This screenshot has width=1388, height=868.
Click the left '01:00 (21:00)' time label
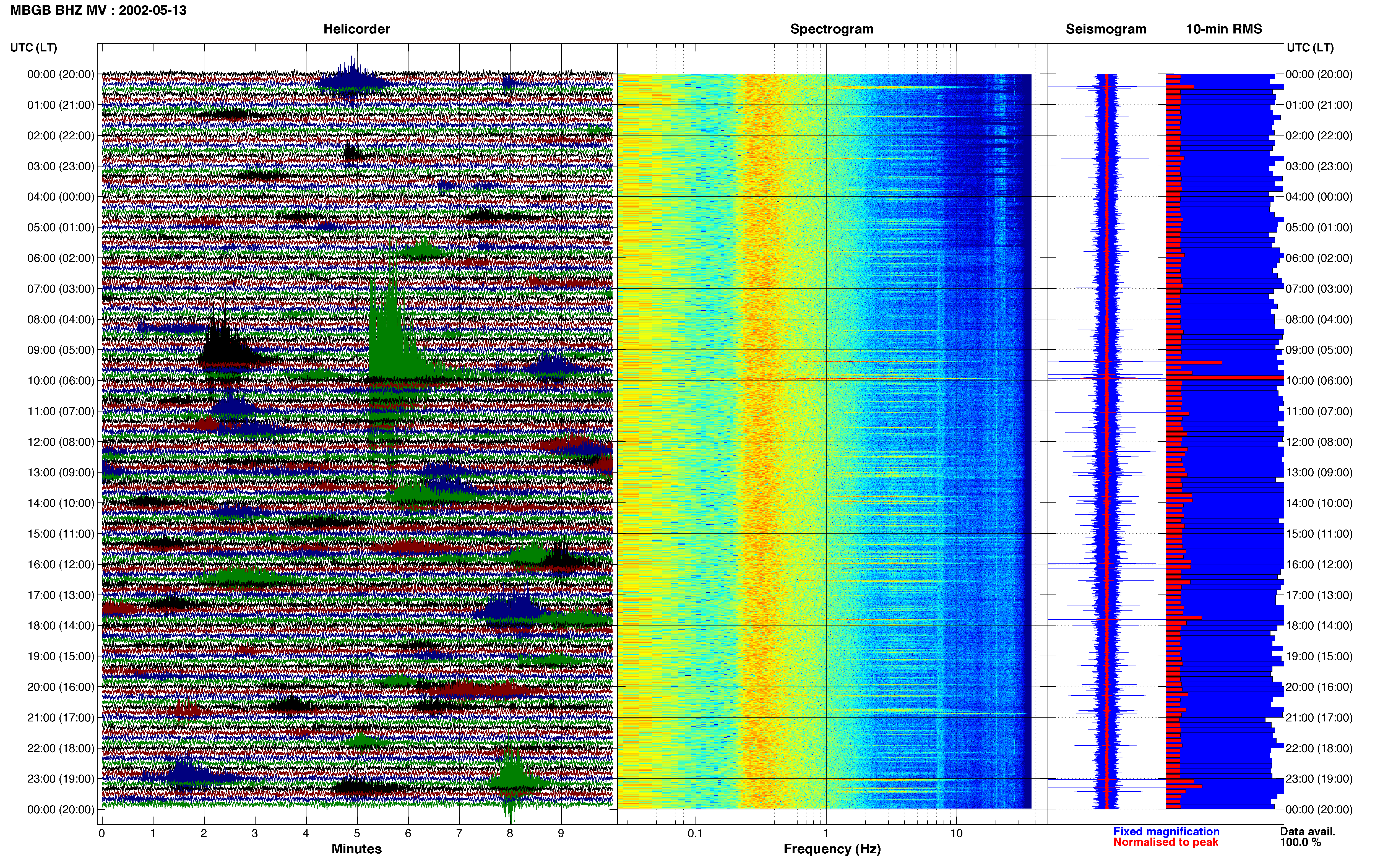[61, 105]
